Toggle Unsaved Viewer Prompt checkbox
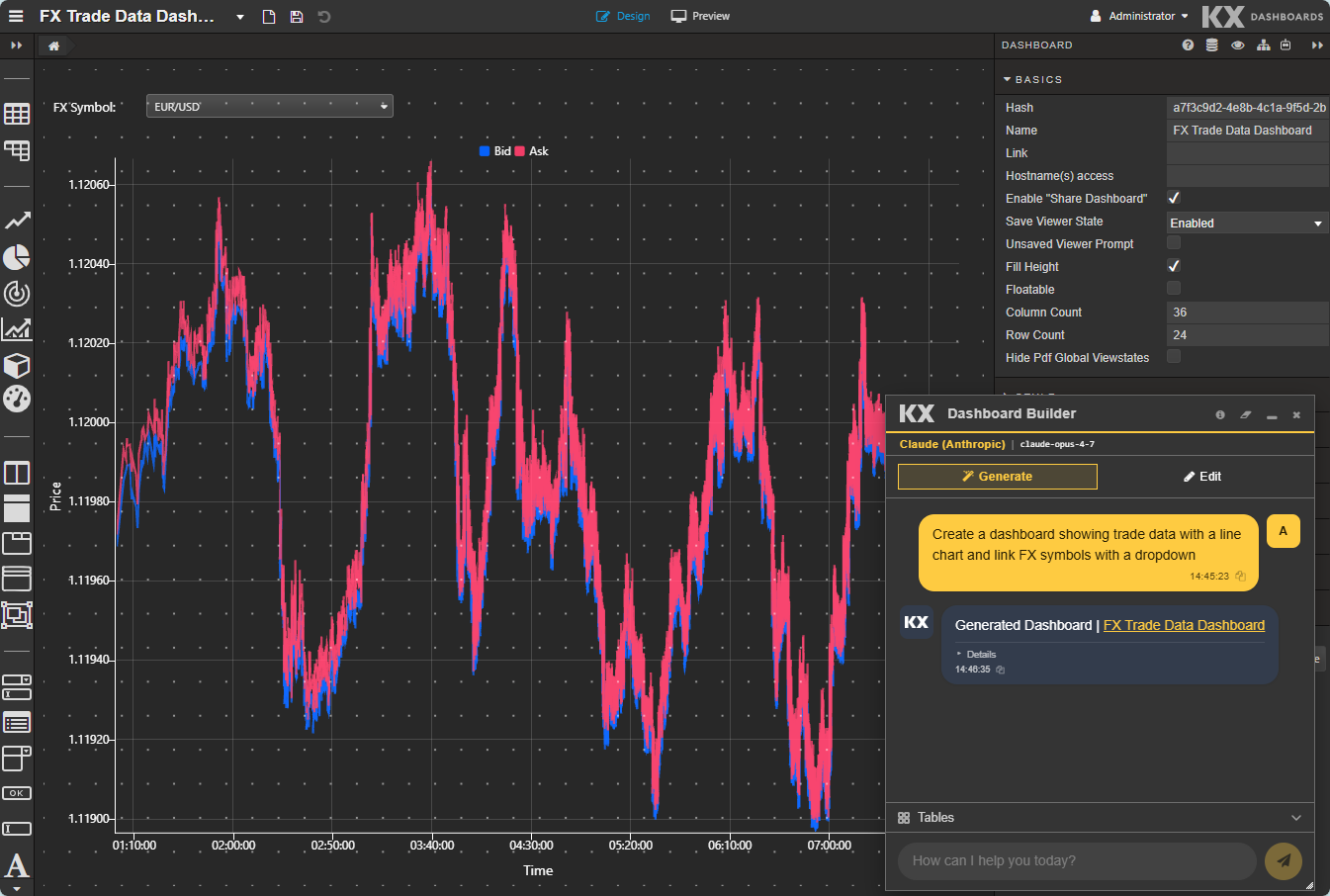The width and height of the screenshot is (1330, 896). pos(1174,243)
